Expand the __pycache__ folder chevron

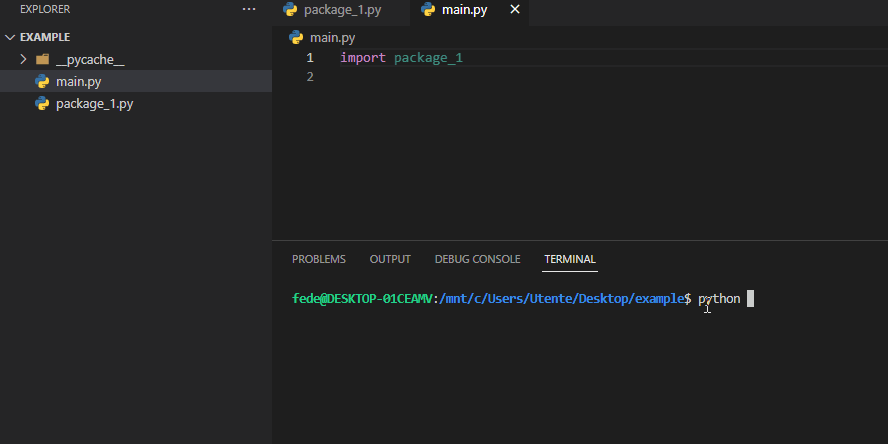[x=23, y=60]
